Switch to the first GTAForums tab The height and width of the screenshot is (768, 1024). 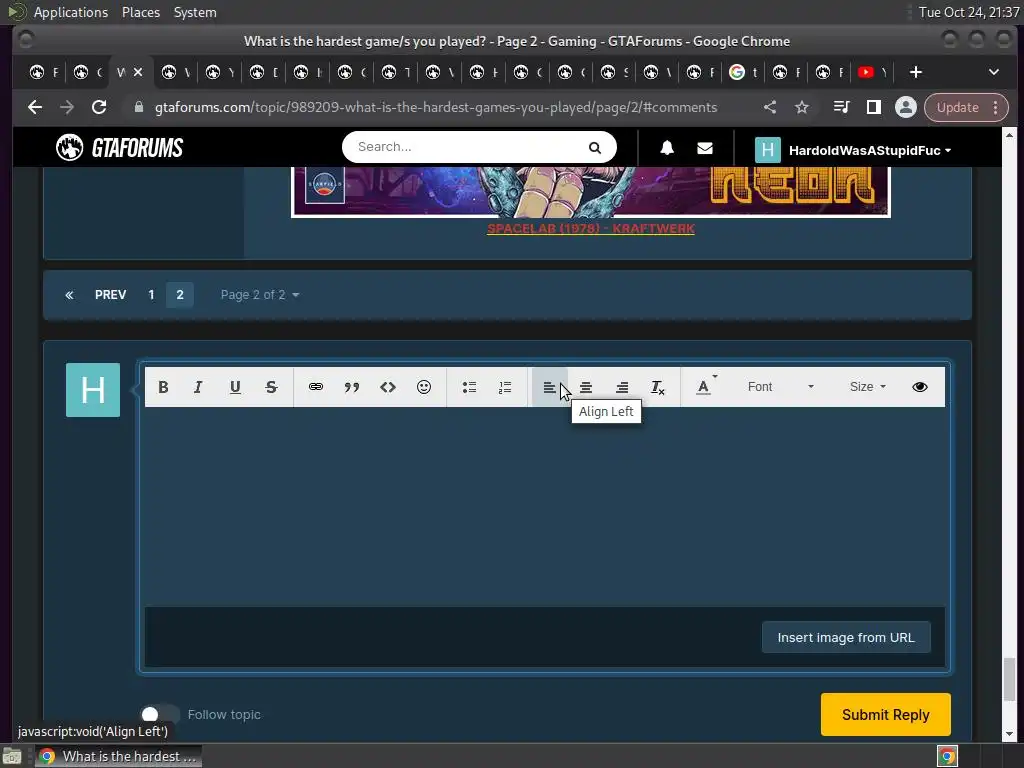pyautogui.click(x=44, y=72)
